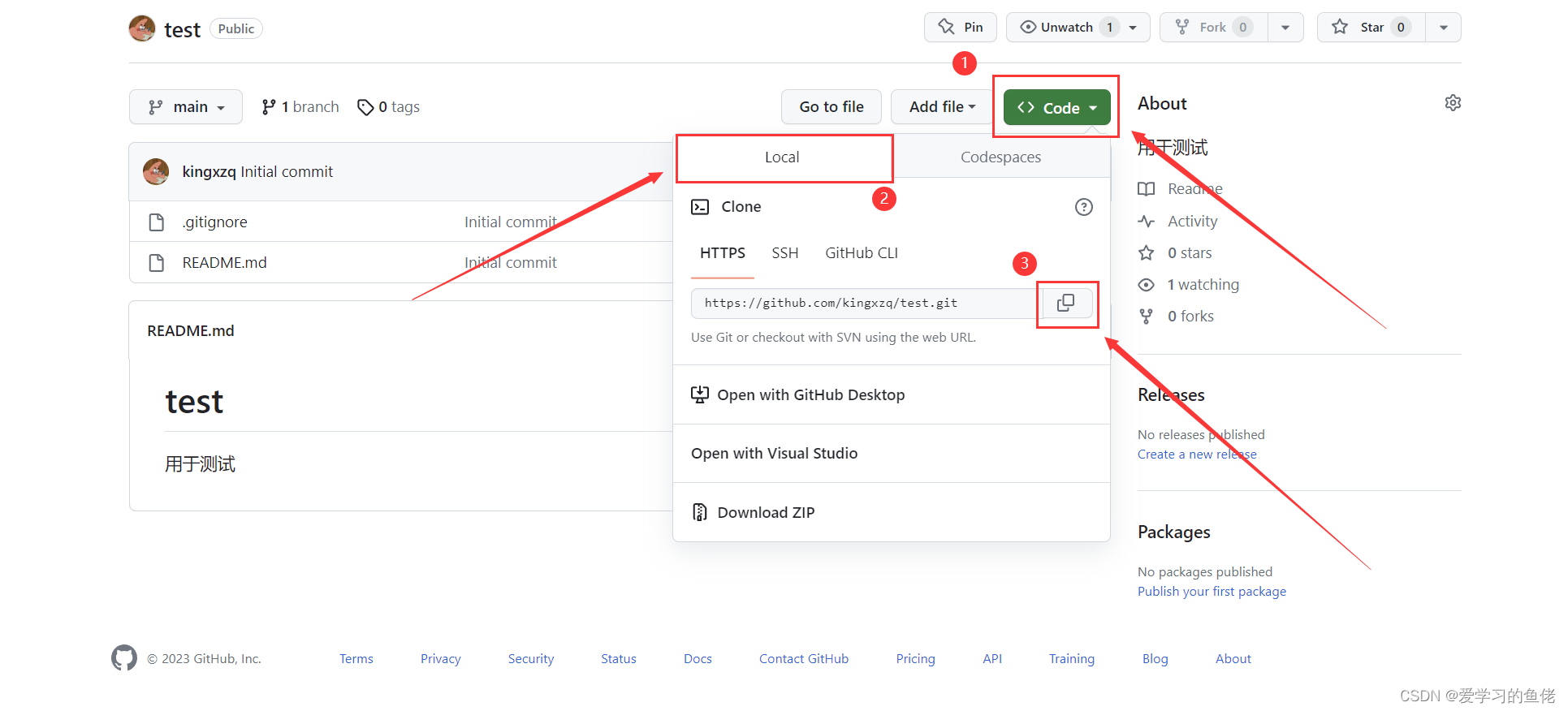Toggle the green Code dropdown button
1568x711 pixels.
[1056, 107]
